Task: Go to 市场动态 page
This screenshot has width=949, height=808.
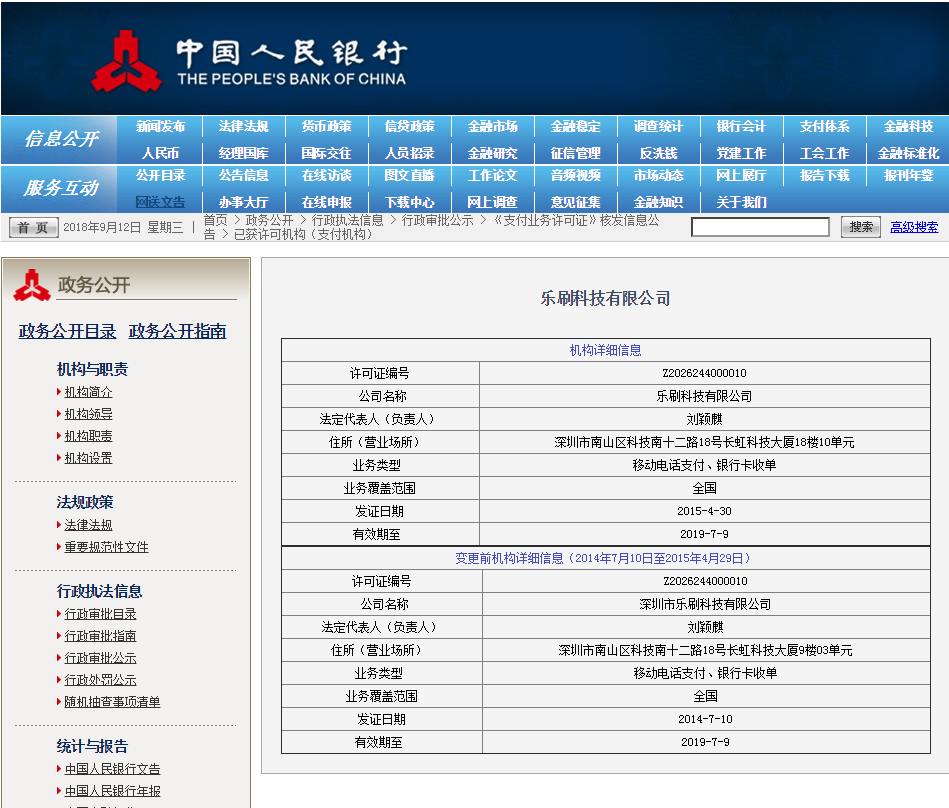Action: click(658, 176)
